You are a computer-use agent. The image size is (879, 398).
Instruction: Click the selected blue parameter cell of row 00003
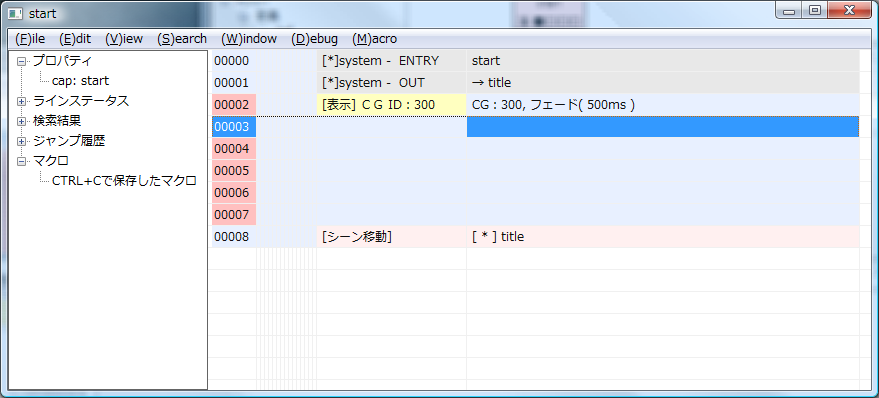point(663,127)
